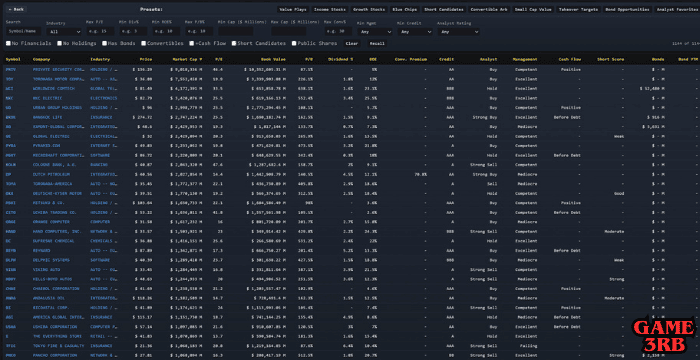Apply the Income Stocks preset
700x360 pixels.
coord(329,9)
